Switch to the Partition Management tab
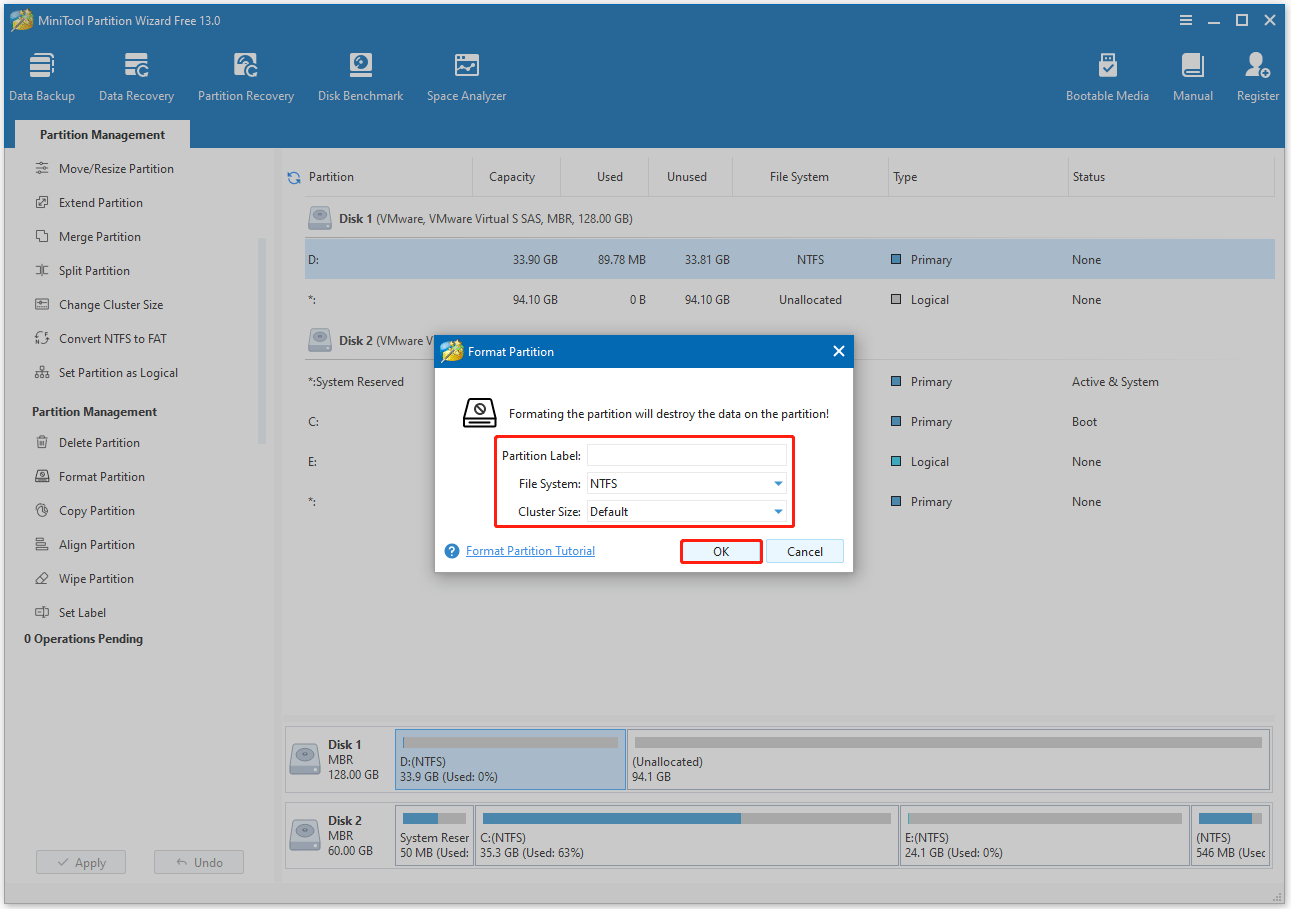This screenshot has width=1291, height=909. (x=101, y=133)
